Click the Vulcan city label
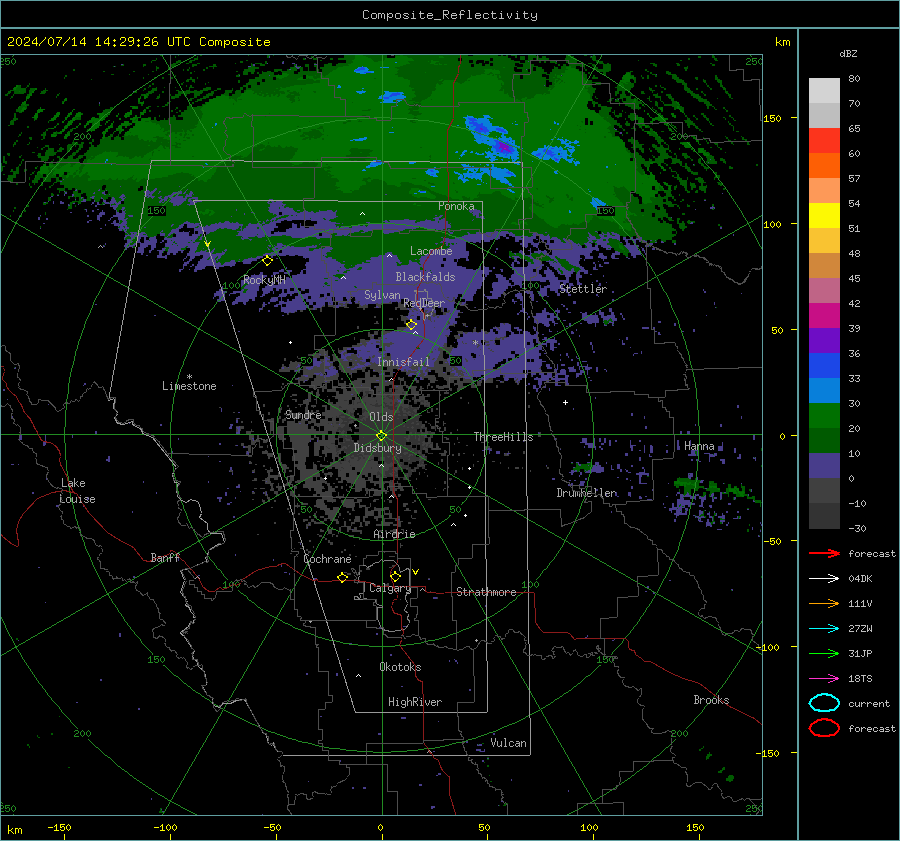900x841 pixels. (x=509, y=743)
